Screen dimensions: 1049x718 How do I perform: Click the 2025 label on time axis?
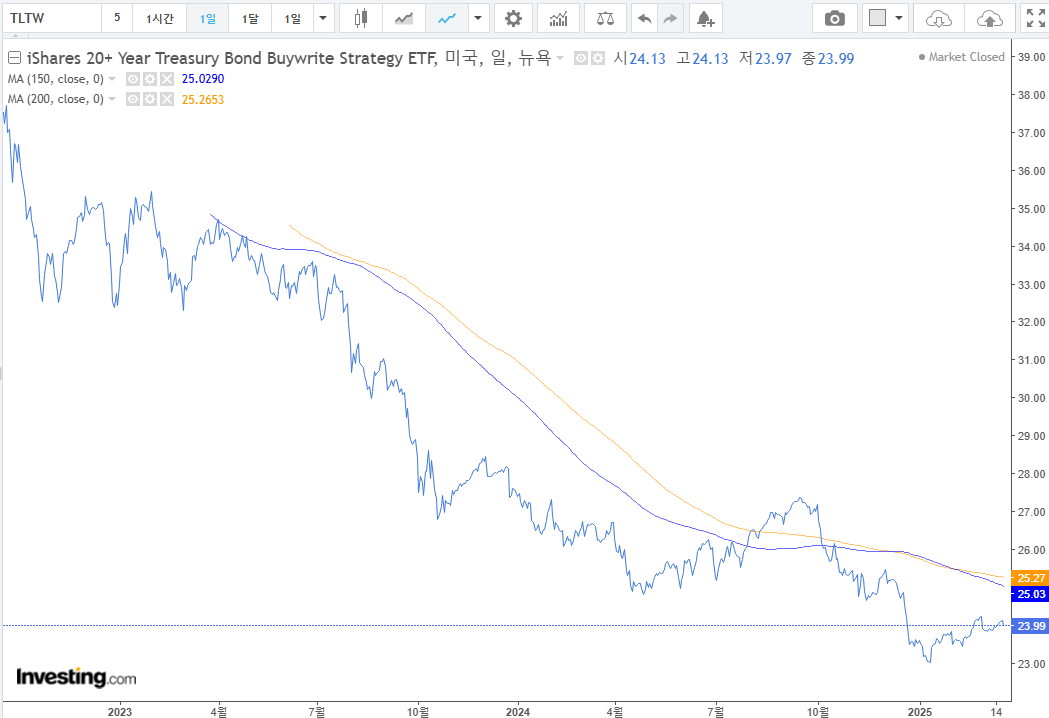(x=920, y=711)
